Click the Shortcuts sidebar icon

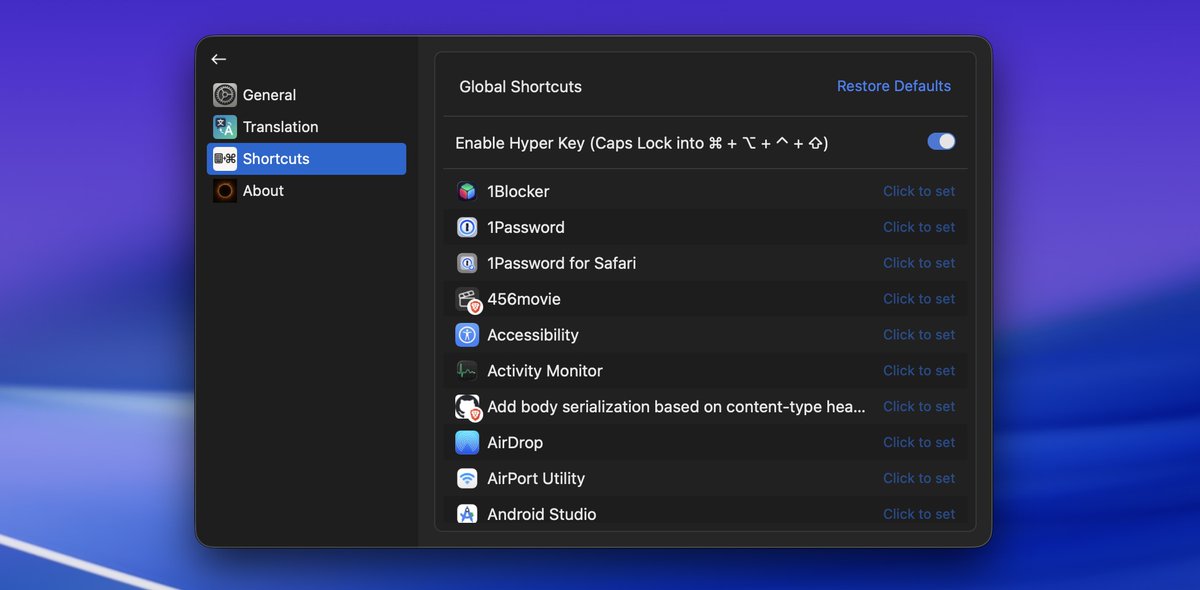[225, 159]
